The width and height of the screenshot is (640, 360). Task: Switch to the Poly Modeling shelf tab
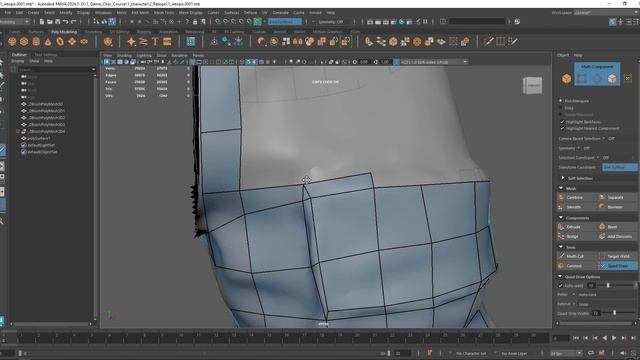pyautogui.click(x=64, y=31)
